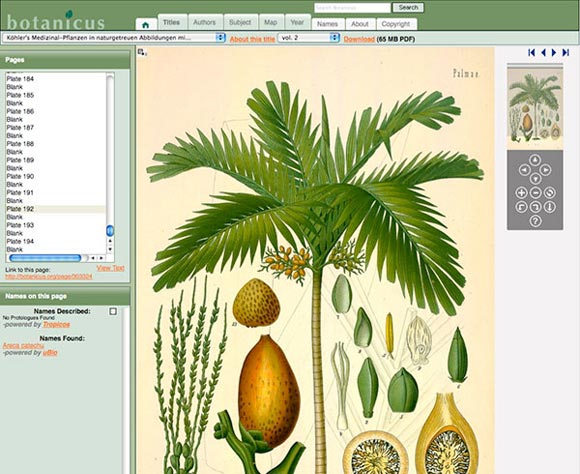Open the Titles tab
Viewport: 580px width, 474px height.
pyautogui.click(x=172, y=22)
